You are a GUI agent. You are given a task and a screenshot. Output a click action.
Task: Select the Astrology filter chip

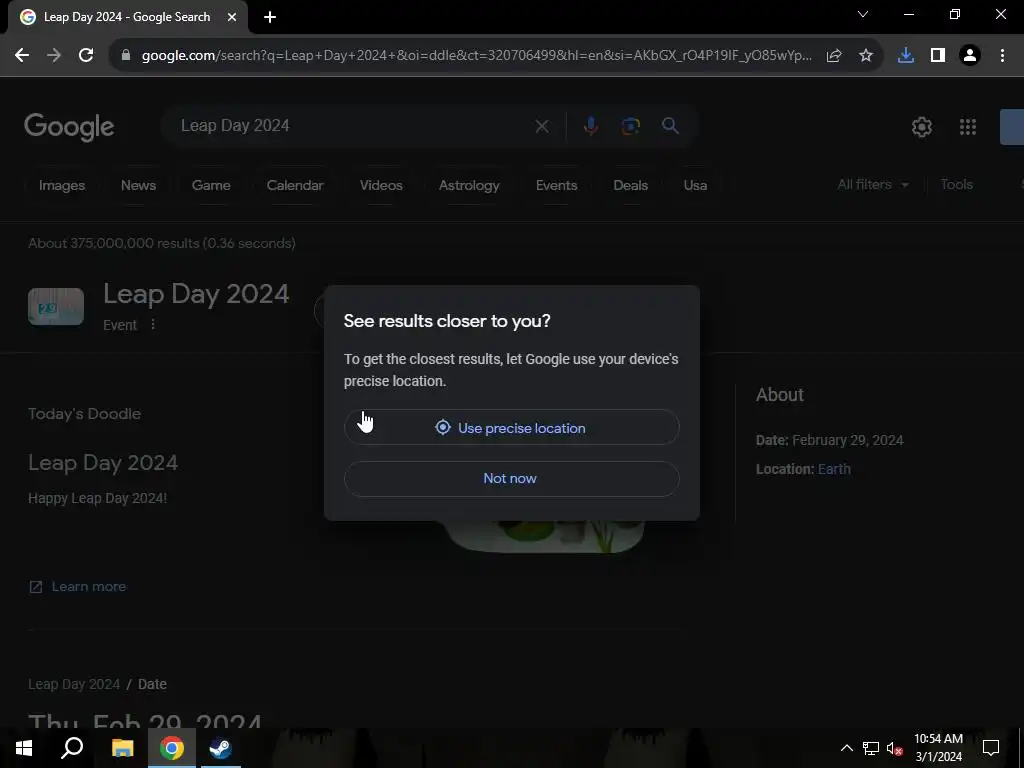(x=469, y=185)
